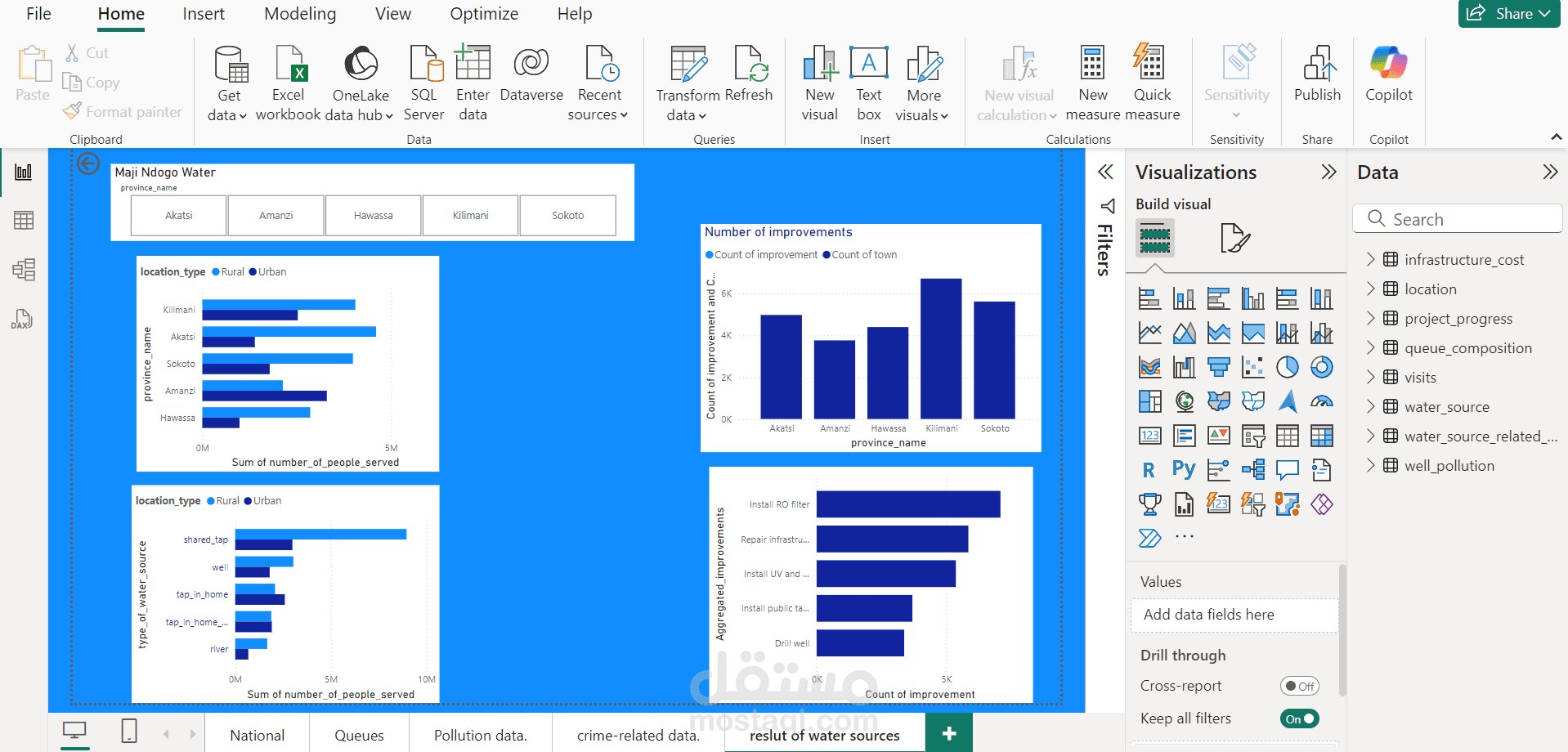Go to the Queues page tab
This screenshot has height=752, width=1568.
[x=359, y=736]
